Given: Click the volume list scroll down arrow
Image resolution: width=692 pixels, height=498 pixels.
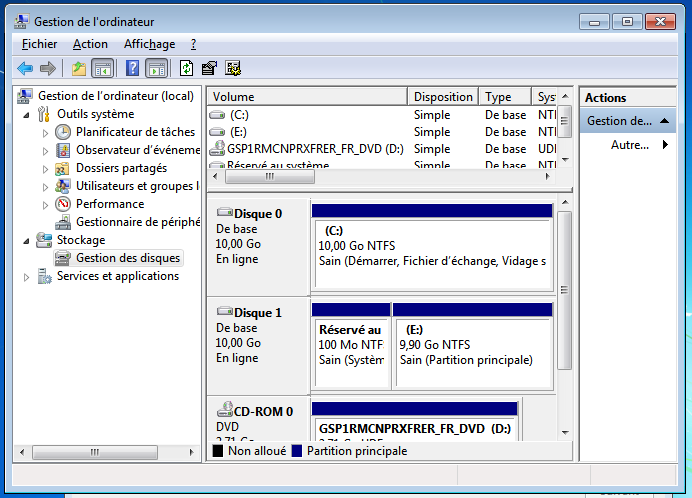Looking at the screenshot, I should (x=566, y=159).
